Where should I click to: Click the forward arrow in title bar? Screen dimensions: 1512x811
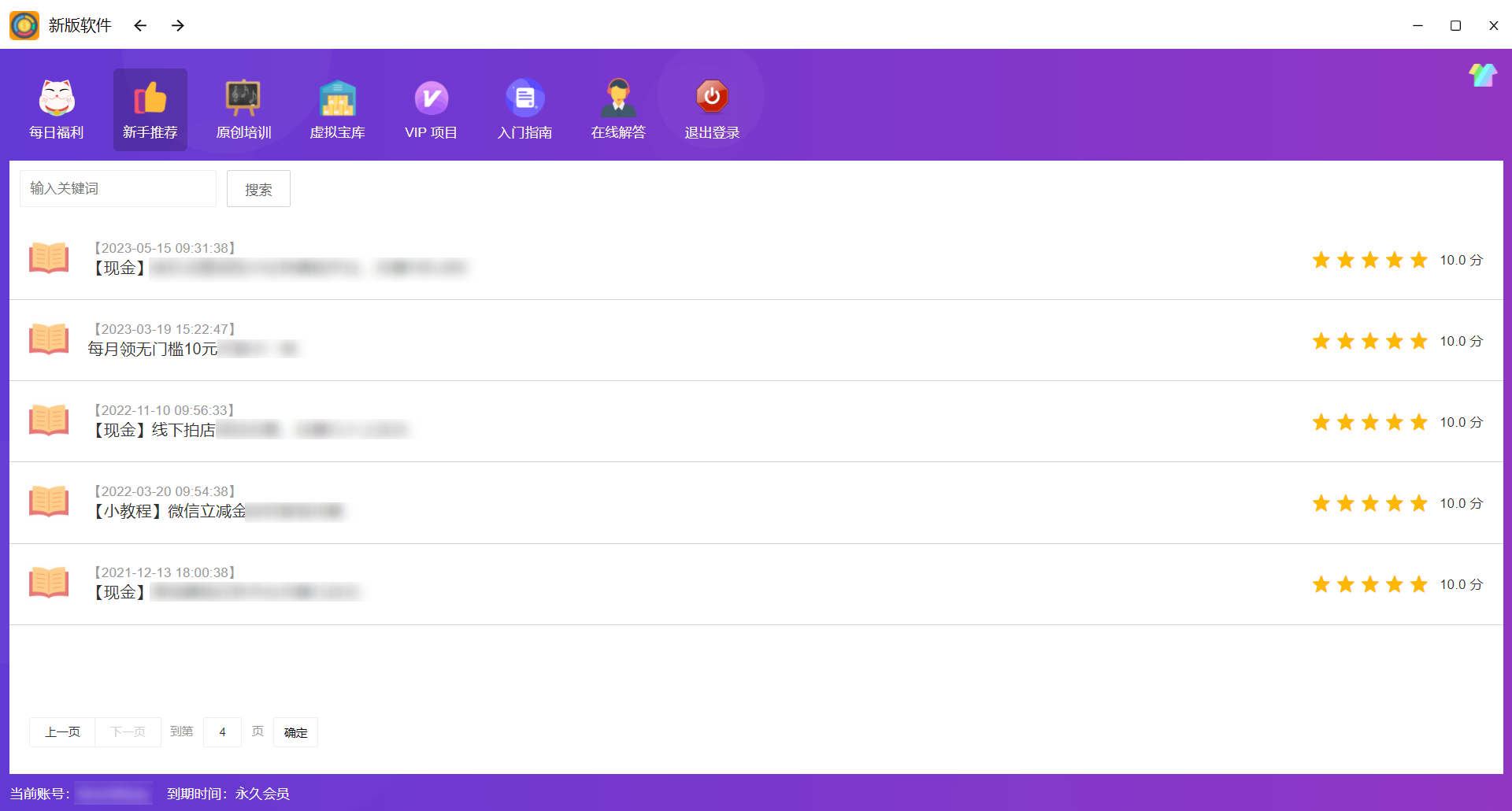point(178,26)
